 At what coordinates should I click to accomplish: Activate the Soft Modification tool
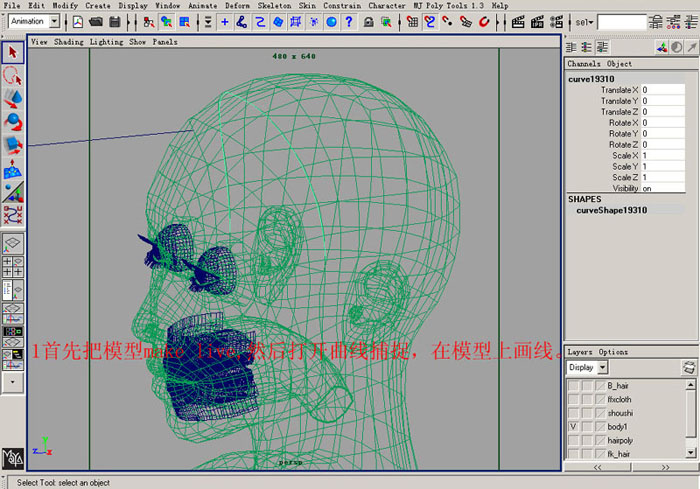pyautogui.click(x=12, y=169)
